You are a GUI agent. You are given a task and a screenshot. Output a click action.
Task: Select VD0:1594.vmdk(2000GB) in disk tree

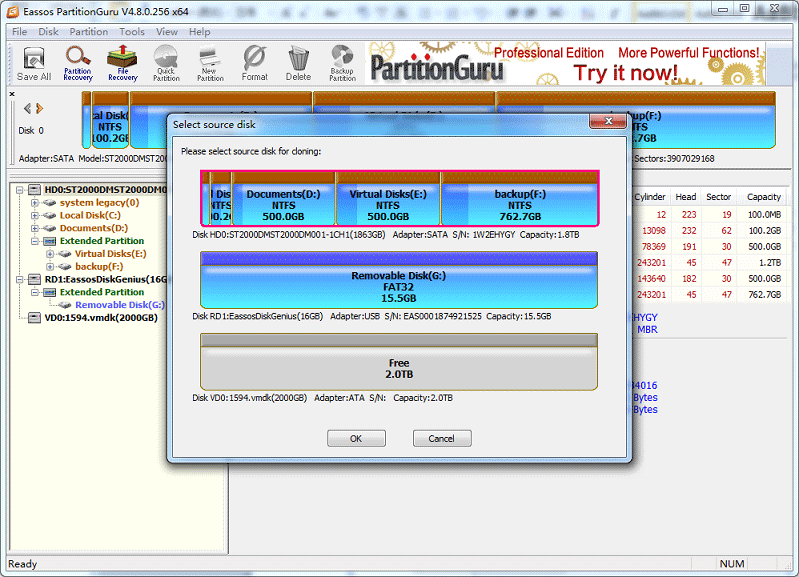coord(101,318)
